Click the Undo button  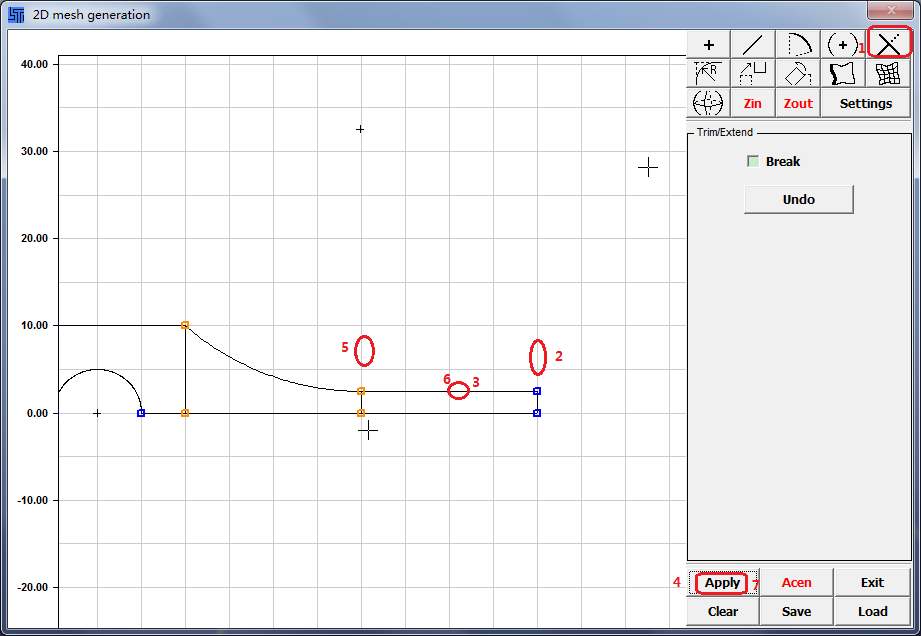[x=799, y=200]
